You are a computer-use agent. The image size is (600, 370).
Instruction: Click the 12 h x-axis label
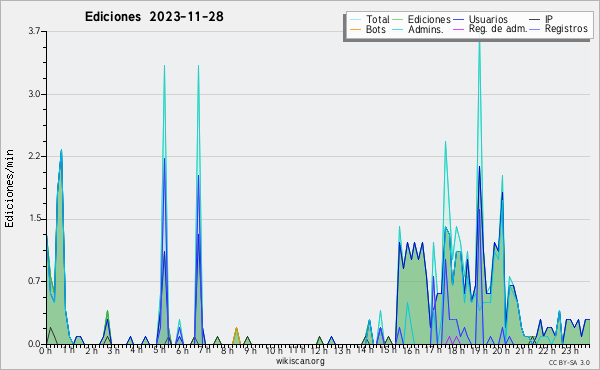tap(320, 351)
